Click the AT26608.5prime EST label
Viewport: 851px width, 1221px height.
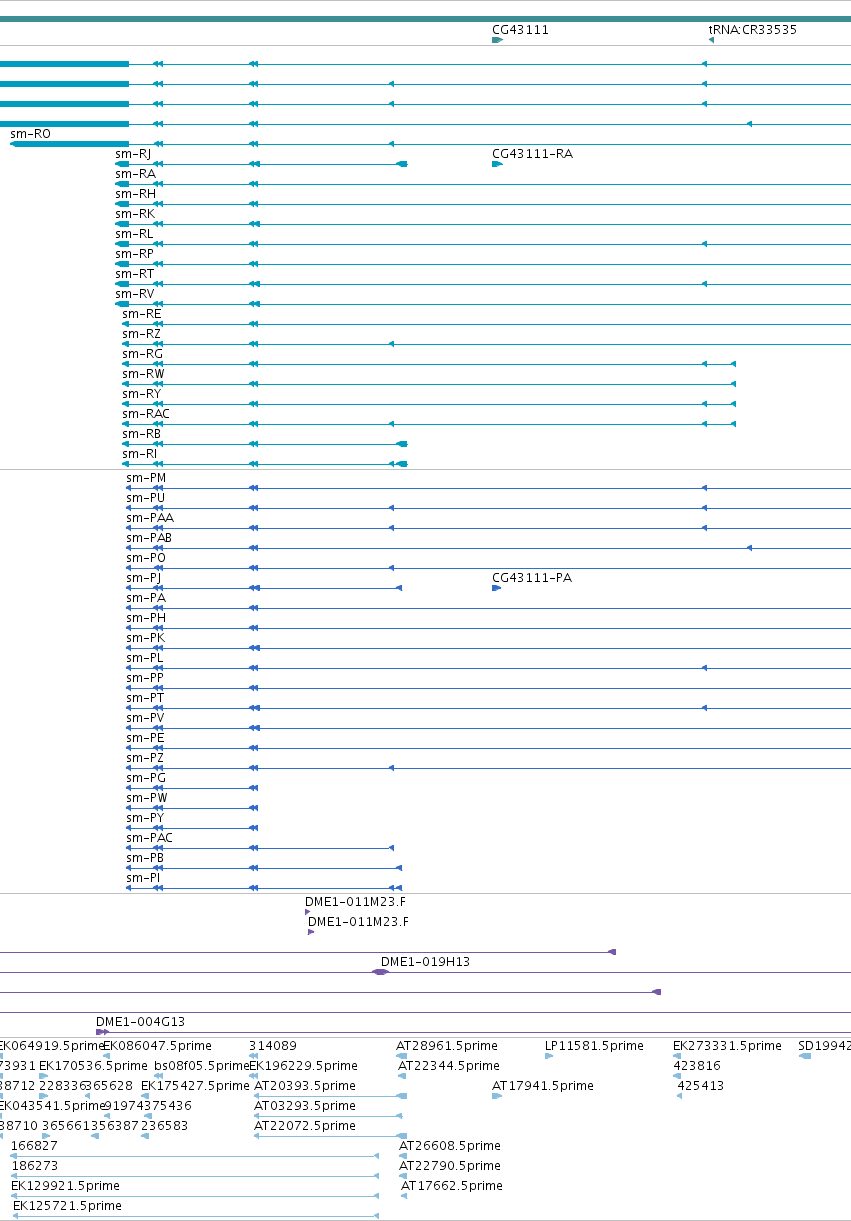pyautogui.click(x=450, y=1146)
